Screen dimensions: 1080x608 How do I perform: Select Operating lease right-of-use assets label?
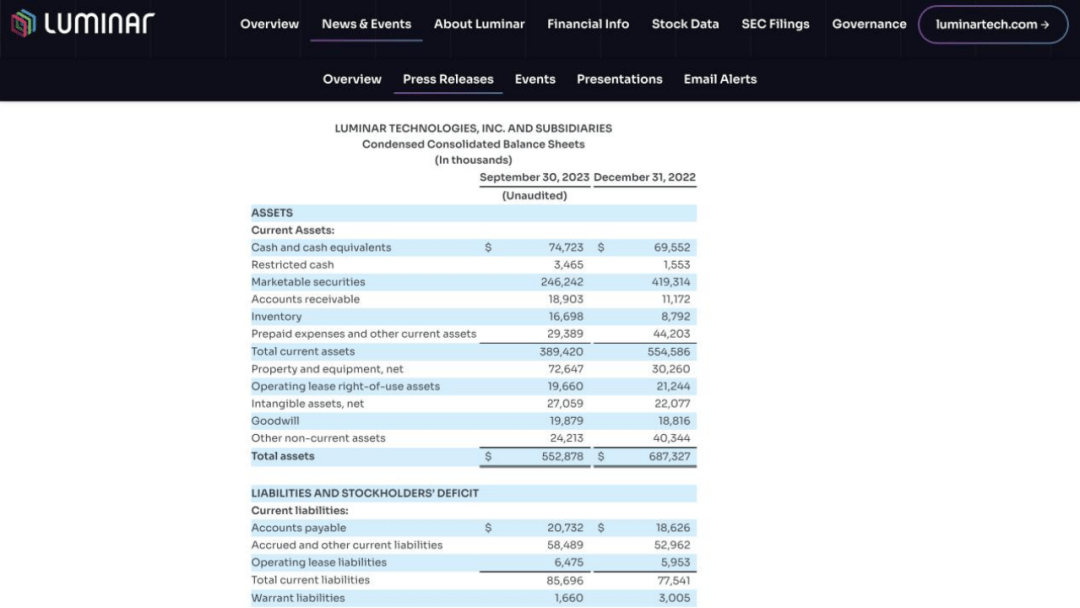click(x=345, y=386)
